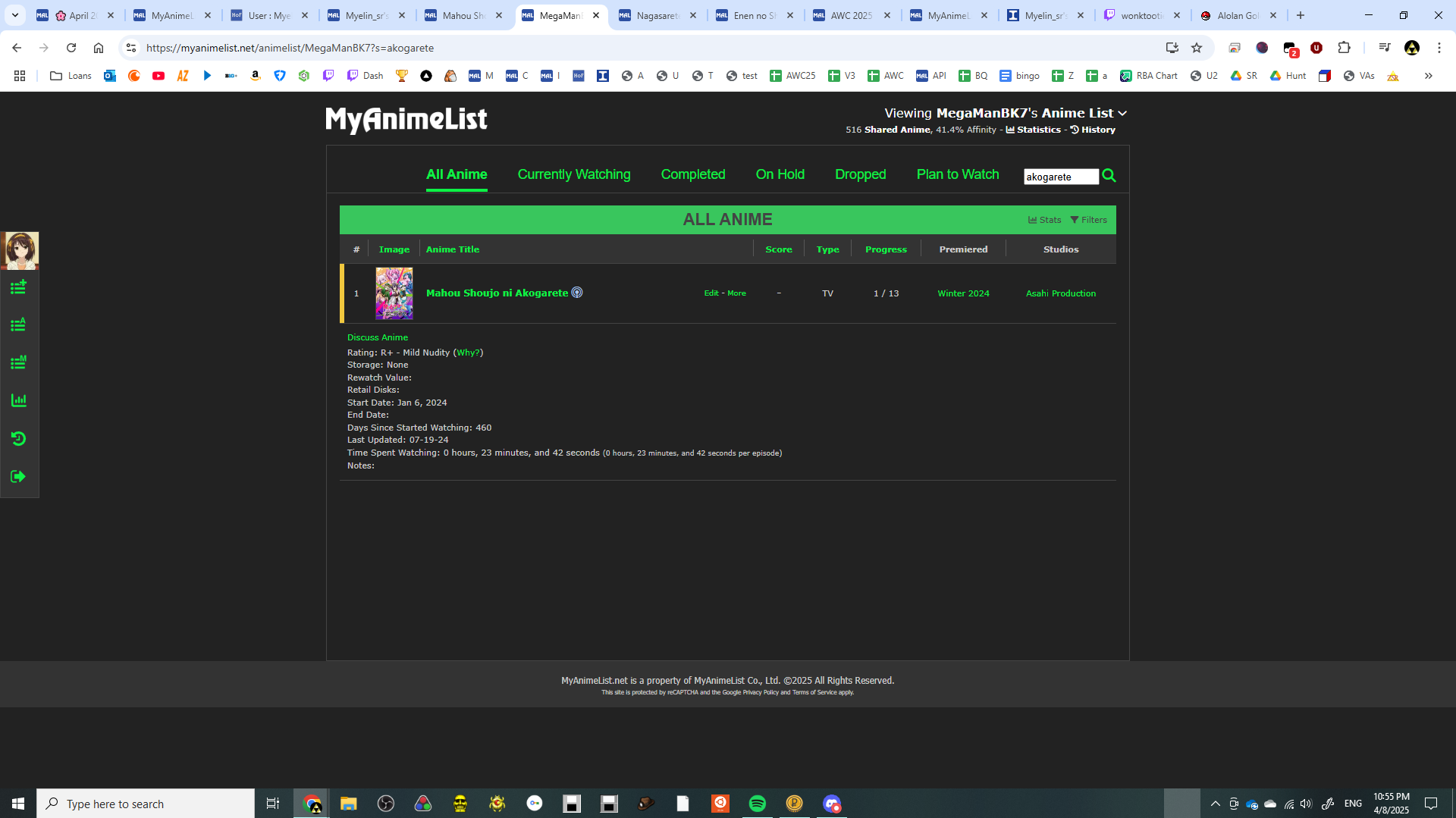
Task: Click the Mahou Shoujo ni Akogarete cover image
Action: coord(394,293)
